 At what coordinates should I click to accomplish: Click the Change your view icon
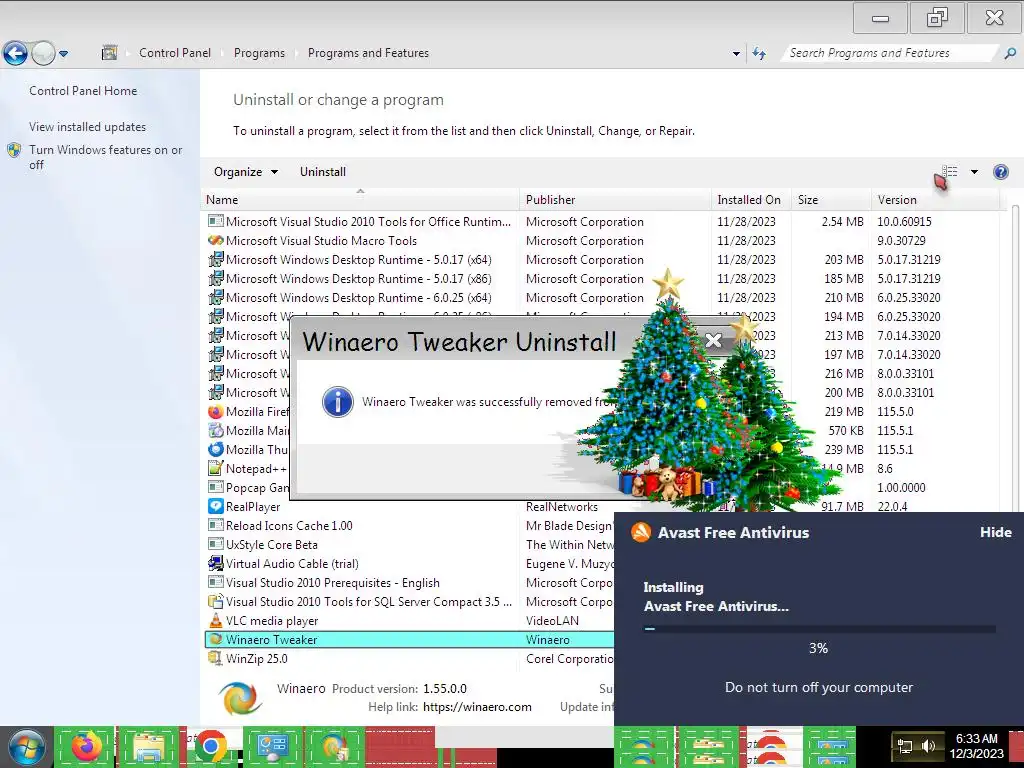click(950, 172)
